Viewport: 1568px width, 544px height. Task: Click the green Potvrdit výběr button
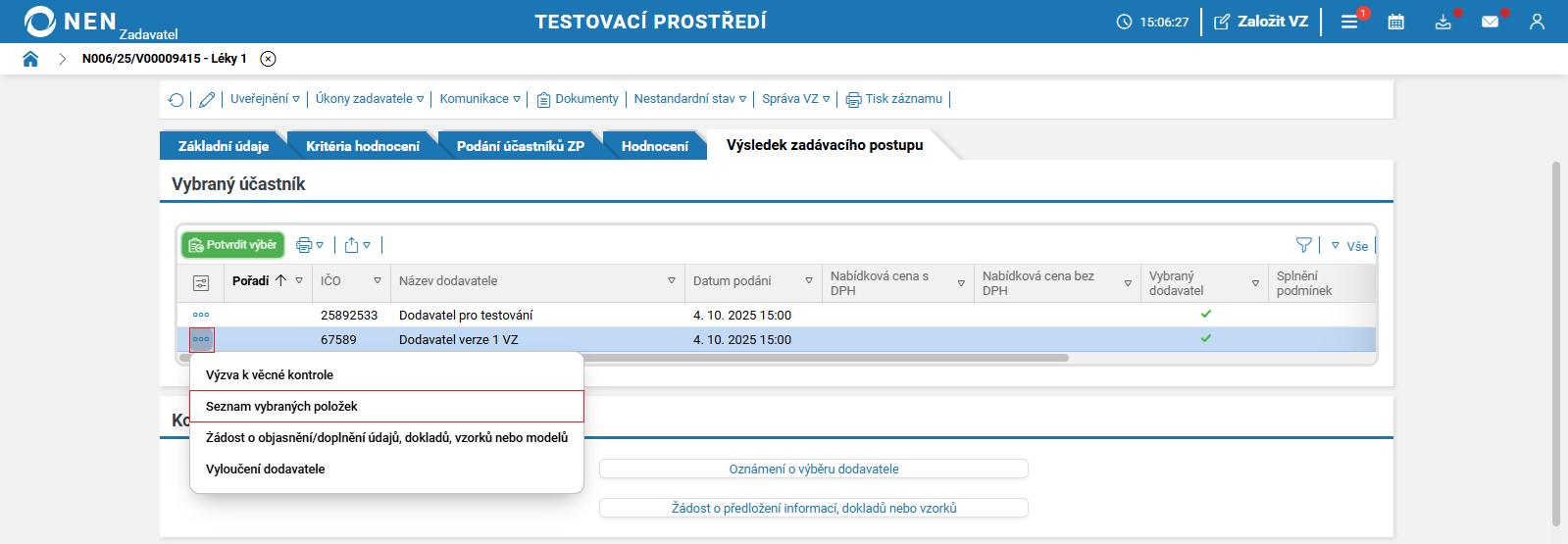coord(232,245)
